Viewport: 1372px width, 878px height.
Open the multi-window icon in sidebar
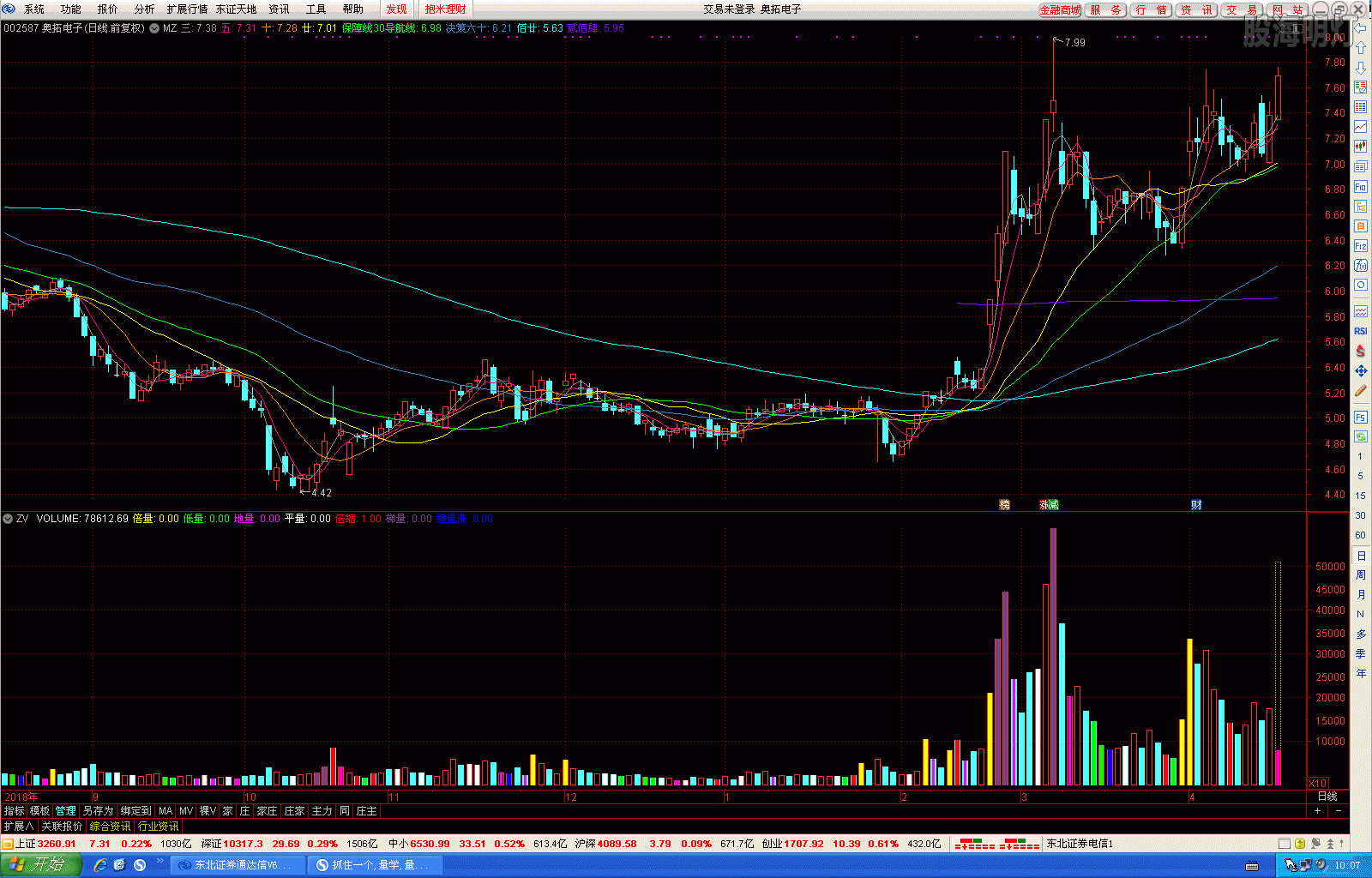click(x=1361, y=166)
